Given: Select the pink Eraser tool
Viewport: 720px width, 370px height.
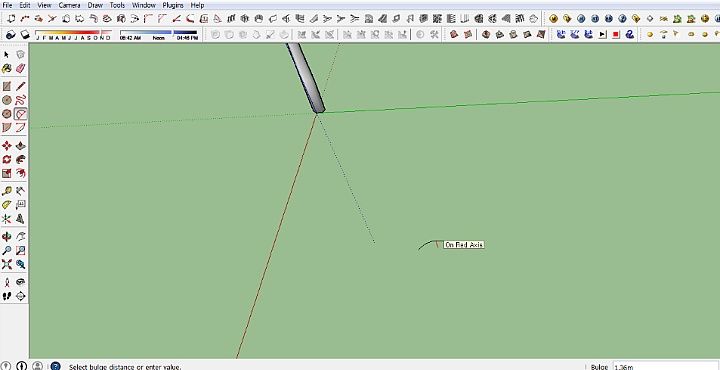Looking at the screenshot, I should click(20, 68).
